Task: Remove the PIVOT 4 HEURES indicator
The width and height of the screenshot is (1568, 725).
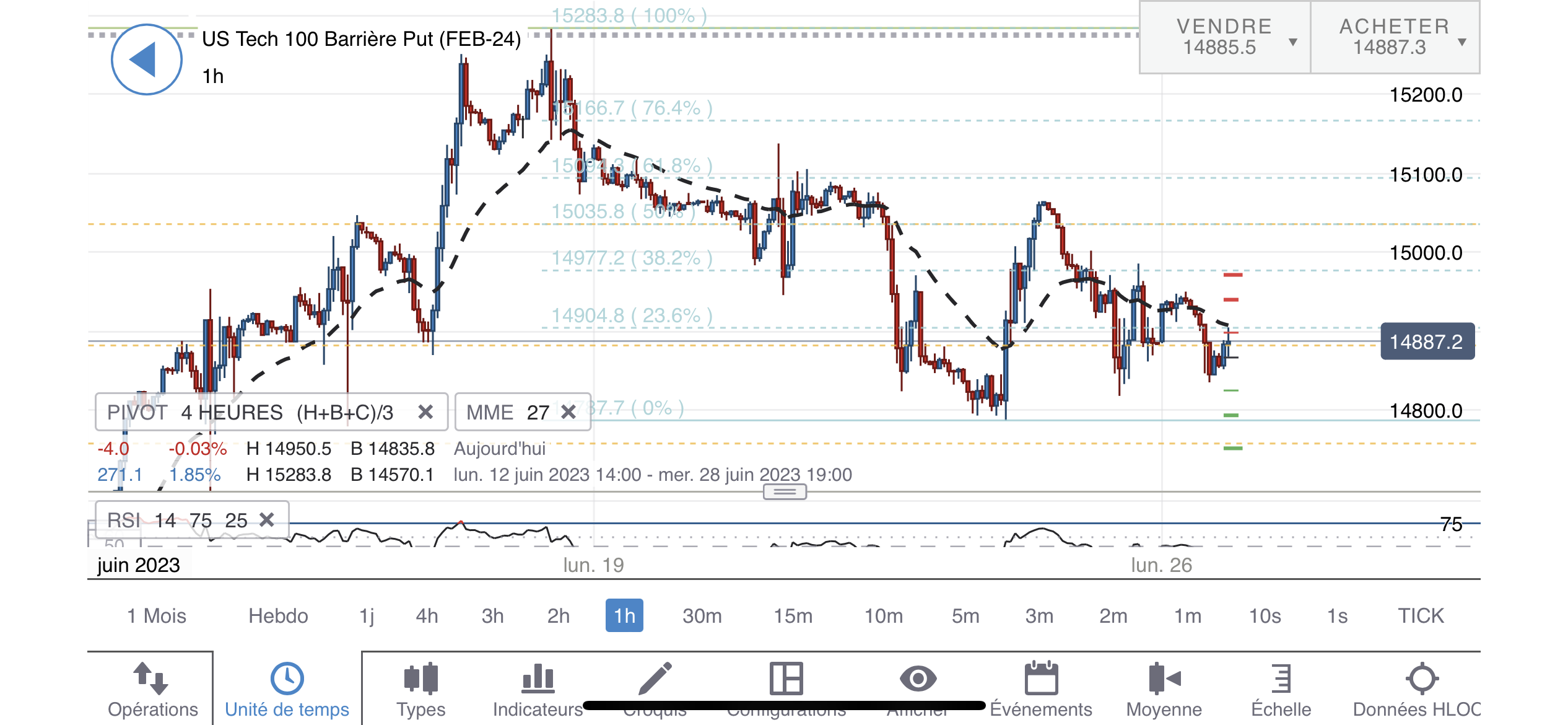Action: pyautogui.click(x=425, y=412)
